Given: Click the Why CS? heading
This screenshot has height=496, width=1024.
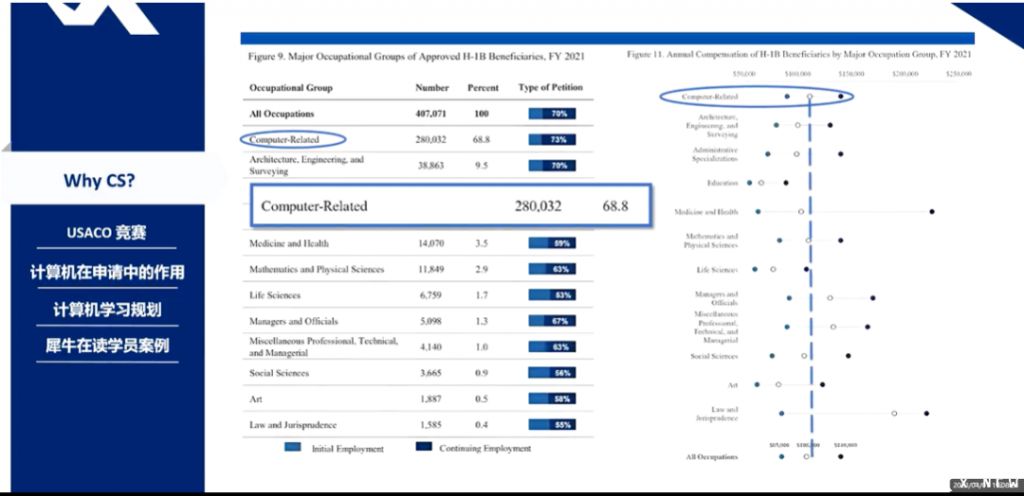Looking at the screenshot, I should 100,181.
